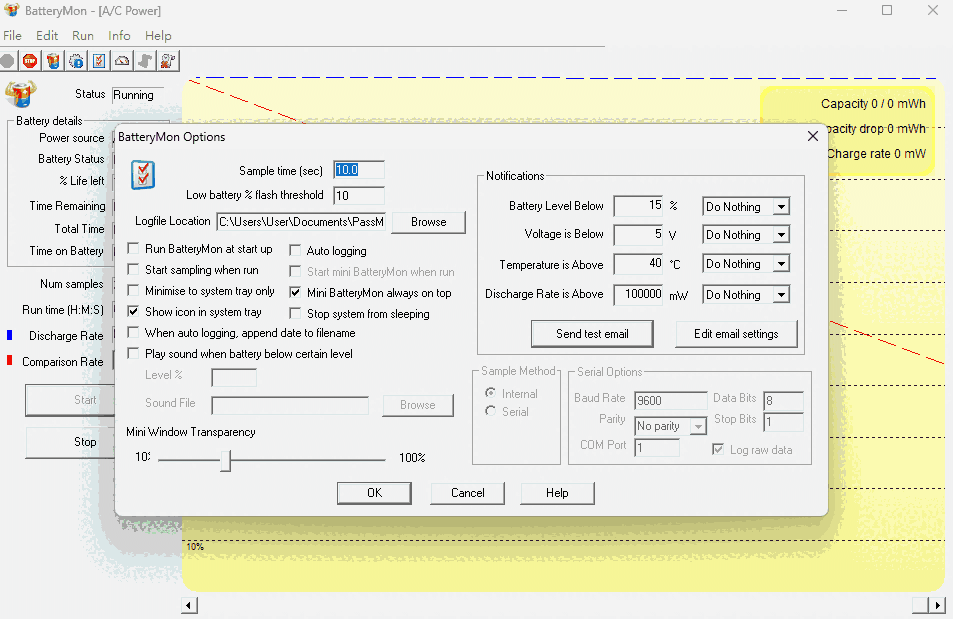This screenshot has height=619, width=953.
Task: Open the Info menu
Action: (119, 36)
